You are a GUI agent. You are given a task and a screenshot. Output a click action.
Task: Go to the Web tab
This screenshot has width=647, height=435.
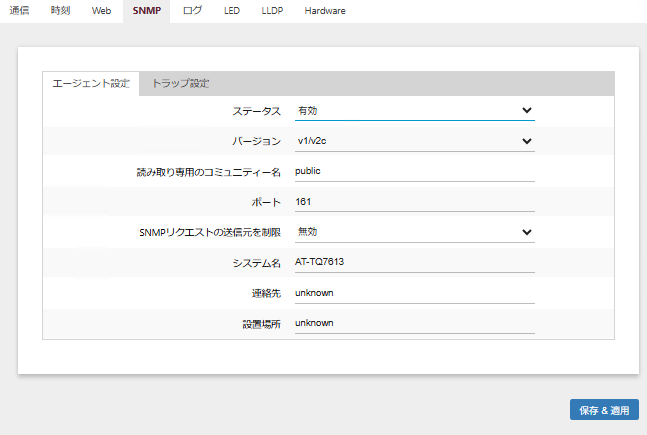point(101,11)
